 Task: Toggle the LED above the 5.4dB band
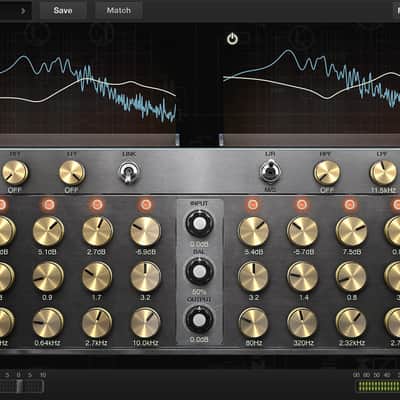click(253, 204)
